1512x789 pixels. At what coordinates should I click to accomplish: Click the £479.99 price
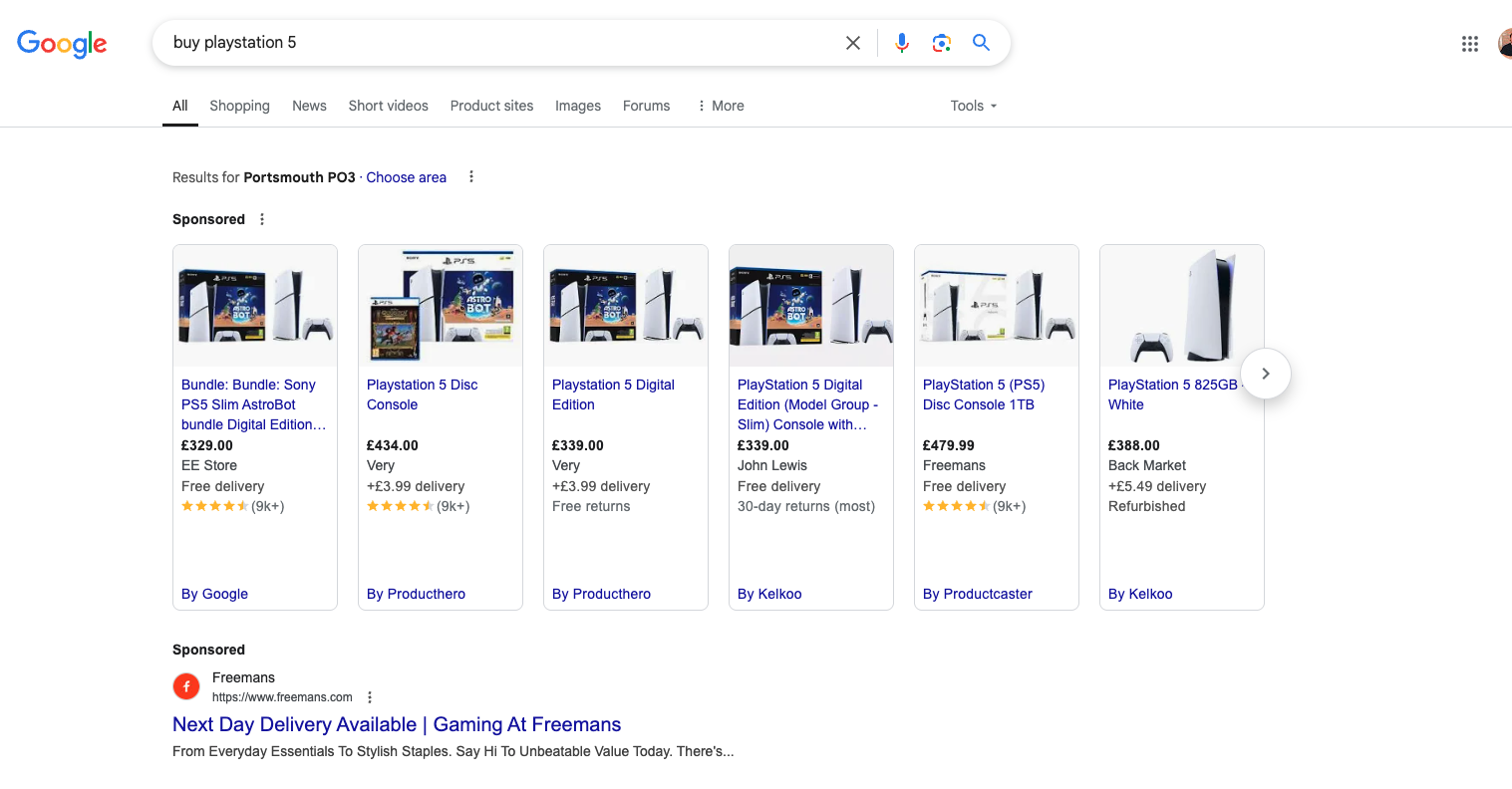tap(949, 445)
